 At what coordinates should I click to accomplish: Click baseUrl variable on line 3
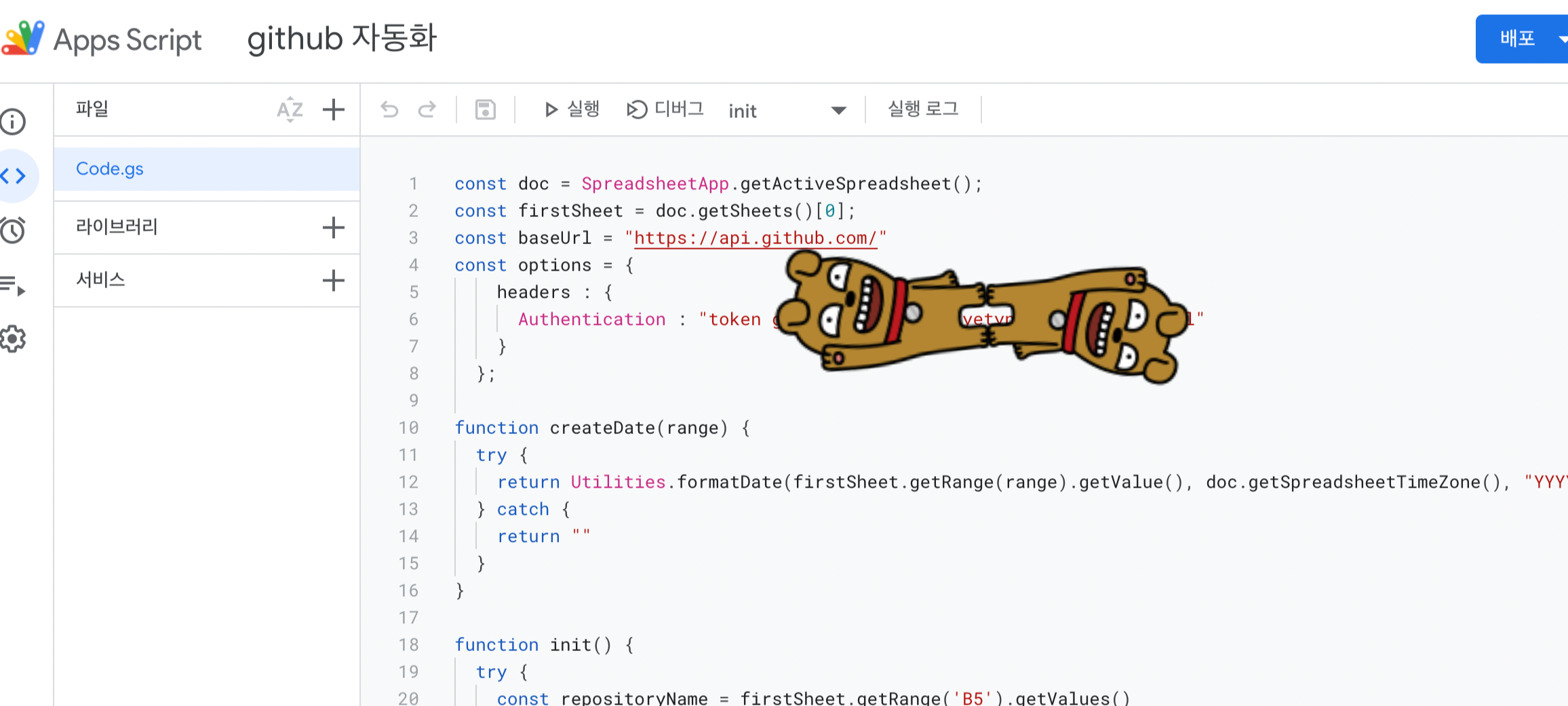pos(555,238)
